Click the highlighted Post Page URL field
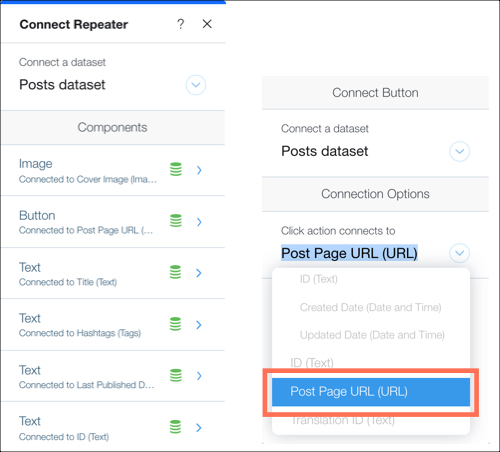The width and height of the screenshot is (500, 452). click(349, 253)
